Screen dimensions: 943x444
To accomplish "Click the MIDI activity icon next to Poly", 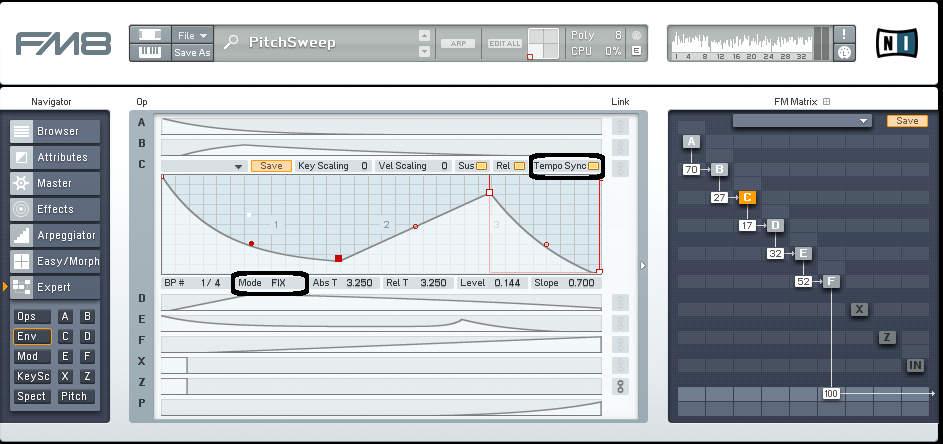I will (x=636, y=35).
